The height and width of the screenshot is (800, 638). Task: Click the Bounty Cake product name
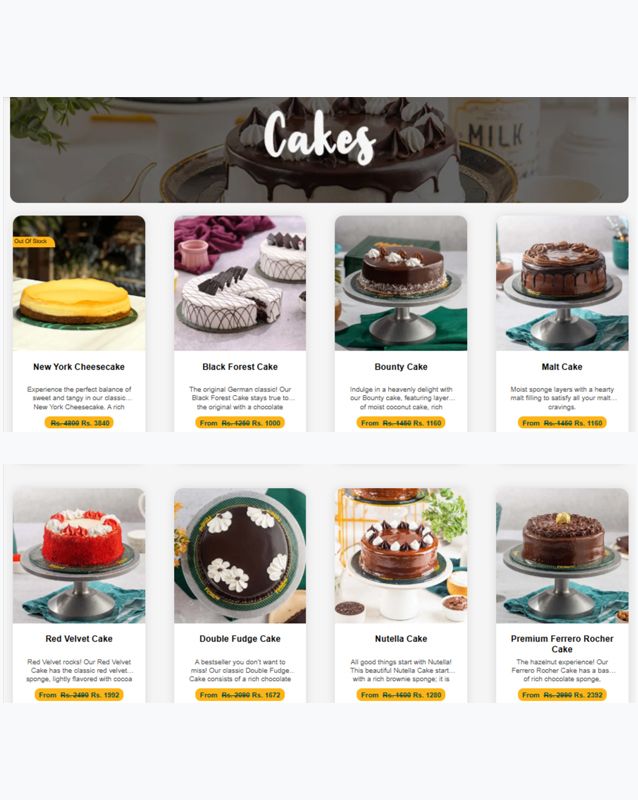[401, 367]
